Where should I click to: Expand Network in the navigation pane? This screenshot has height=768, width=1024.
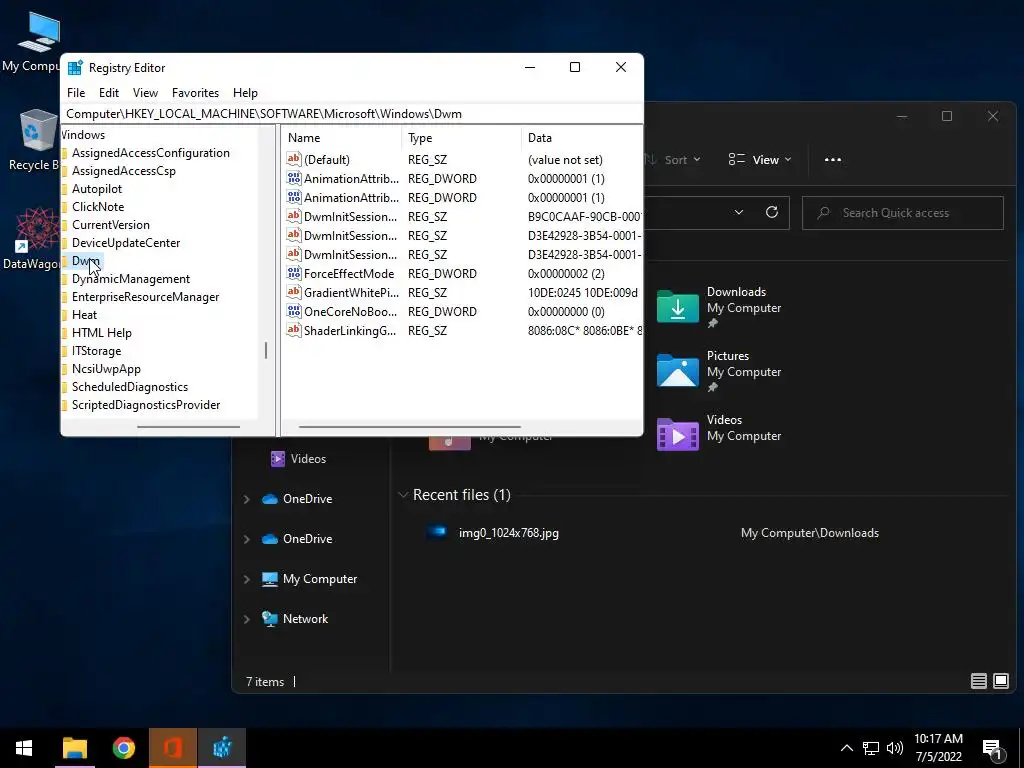click(x=247, y=619)
